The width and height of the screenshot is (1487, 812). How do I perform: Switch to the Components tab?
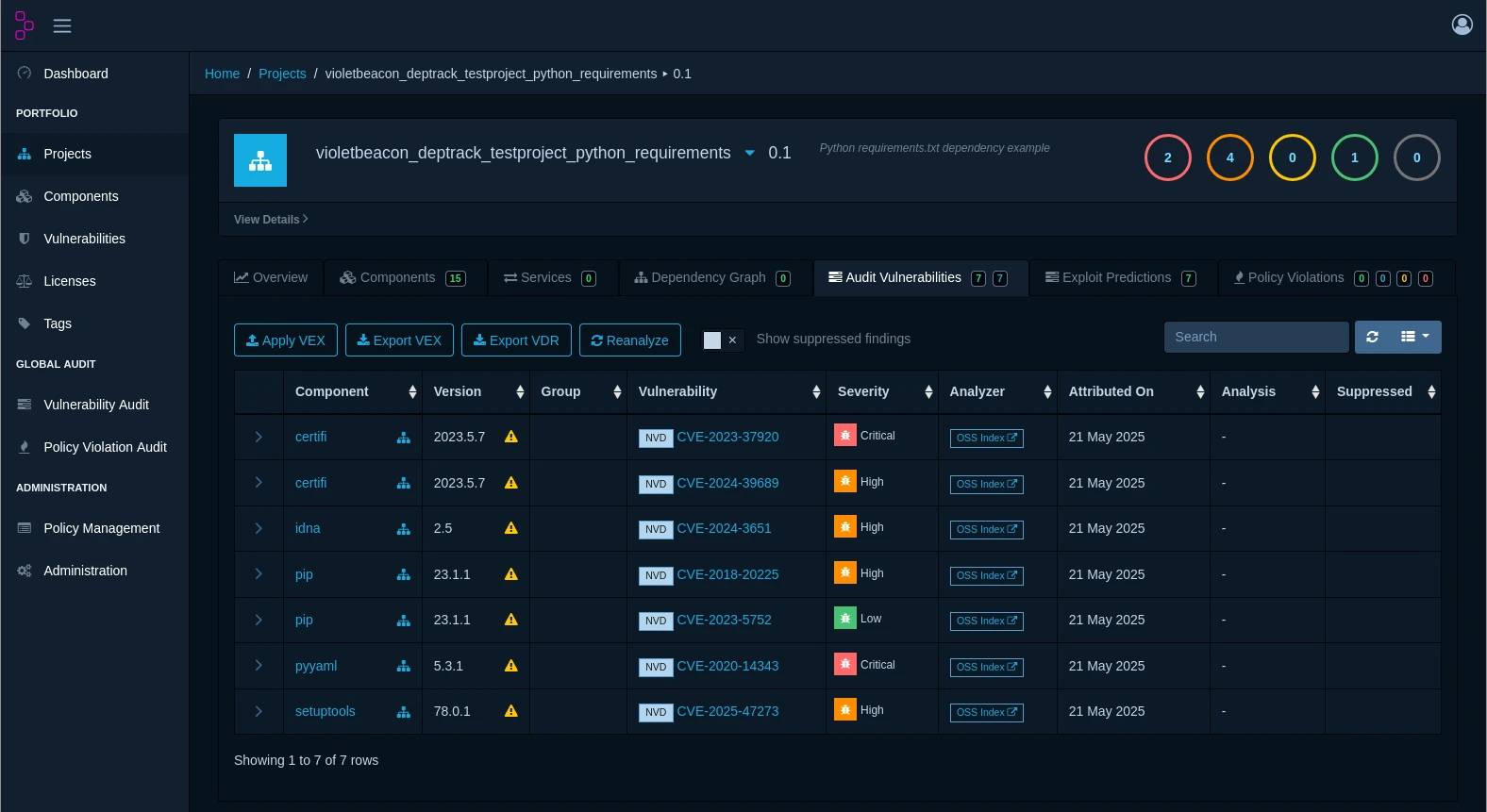(404, 277)
